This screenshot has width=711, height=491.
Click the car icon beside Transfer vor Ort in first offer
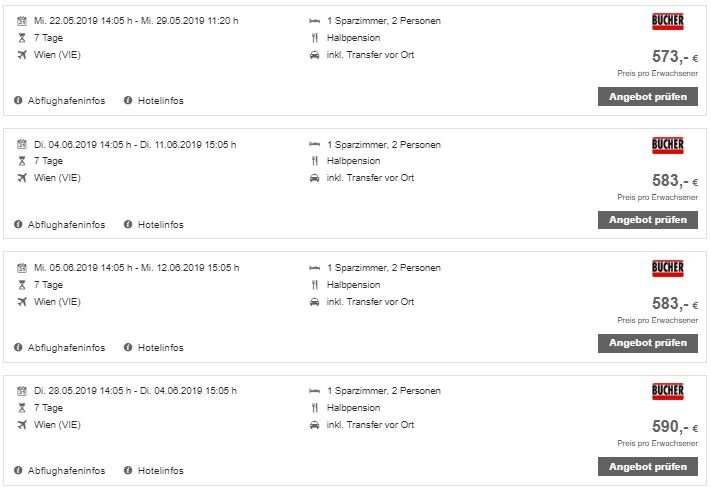pos(314,55)
